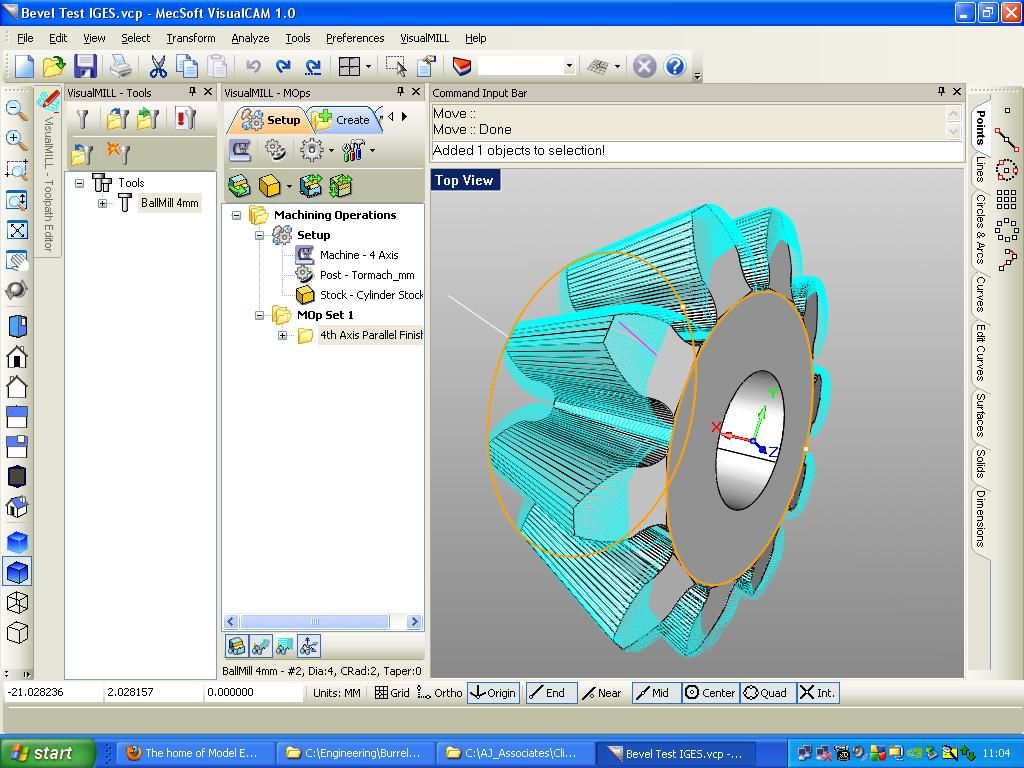
Task: Click the Zoom In magnifier icon
Action: (x=16, y=139)
